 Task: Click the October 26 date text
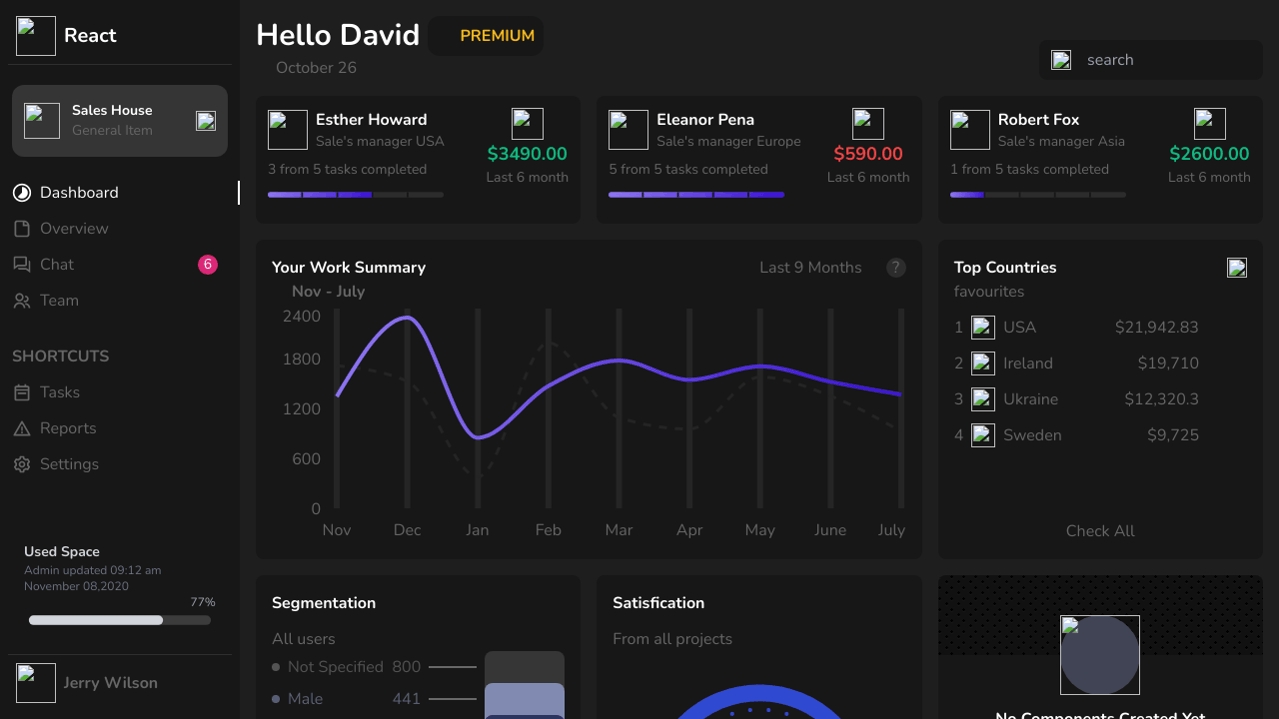point(316,68)
